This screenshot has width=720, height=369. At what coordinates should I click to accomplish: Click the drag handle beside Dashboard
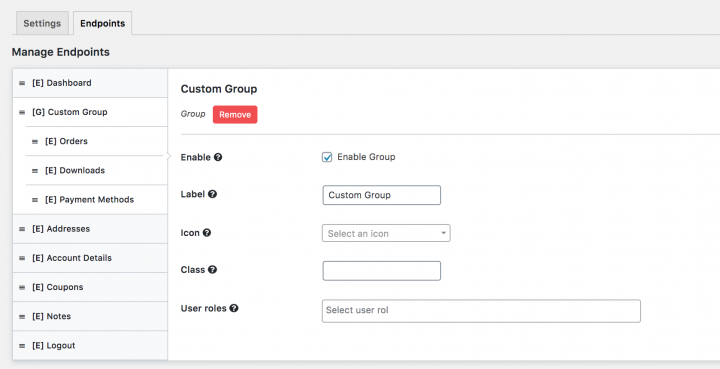22,83
